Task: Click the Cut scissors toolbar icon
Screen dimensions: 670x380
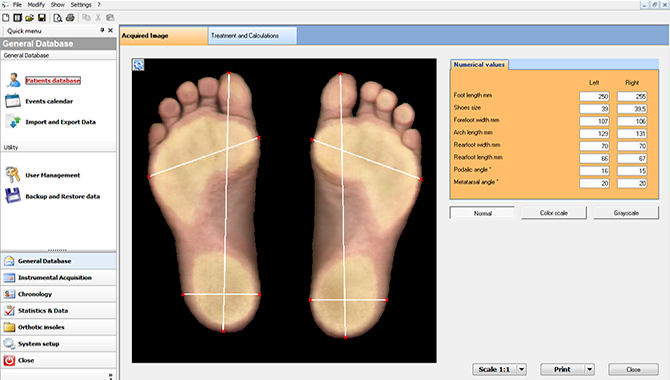Action: pyautogui.click(x=98, y=18)
